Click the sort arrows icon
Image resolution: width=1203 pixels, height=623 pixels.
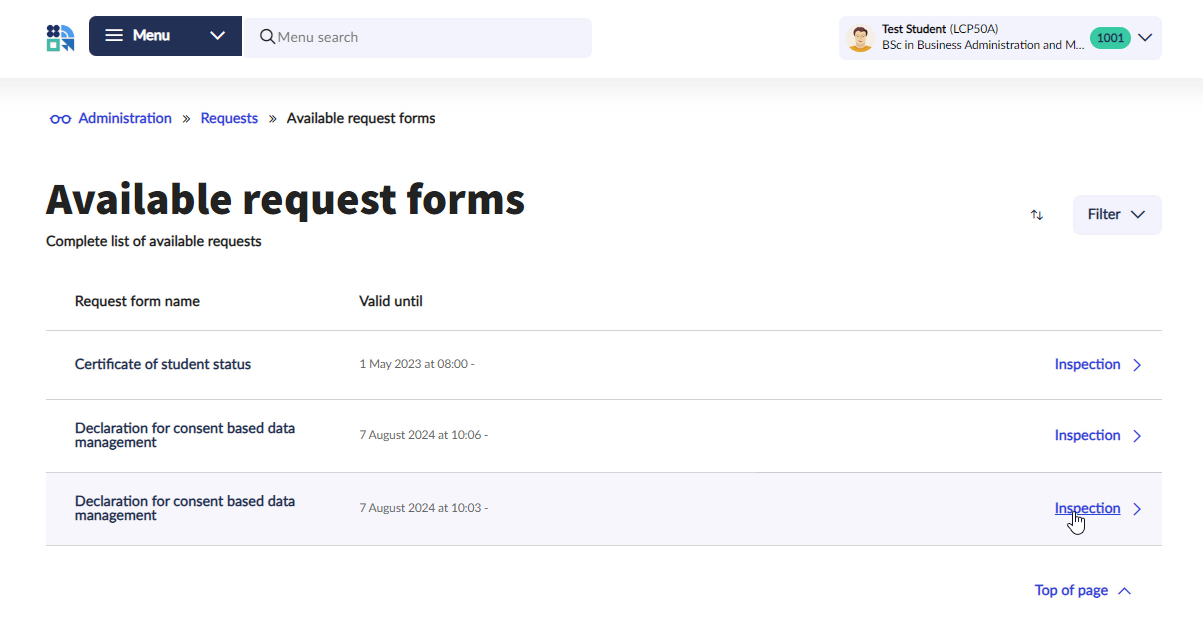coord(1037,215)
